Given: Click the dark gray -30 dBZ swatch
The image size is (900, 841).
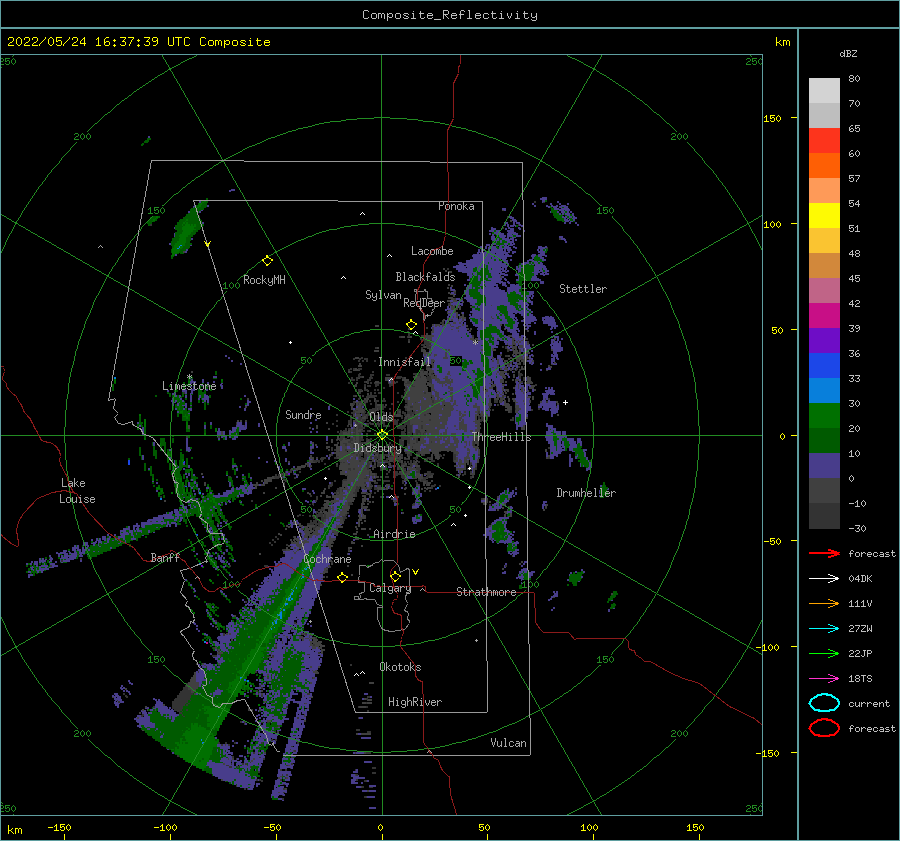Looking at the screenshot, I should coord(824,516).
